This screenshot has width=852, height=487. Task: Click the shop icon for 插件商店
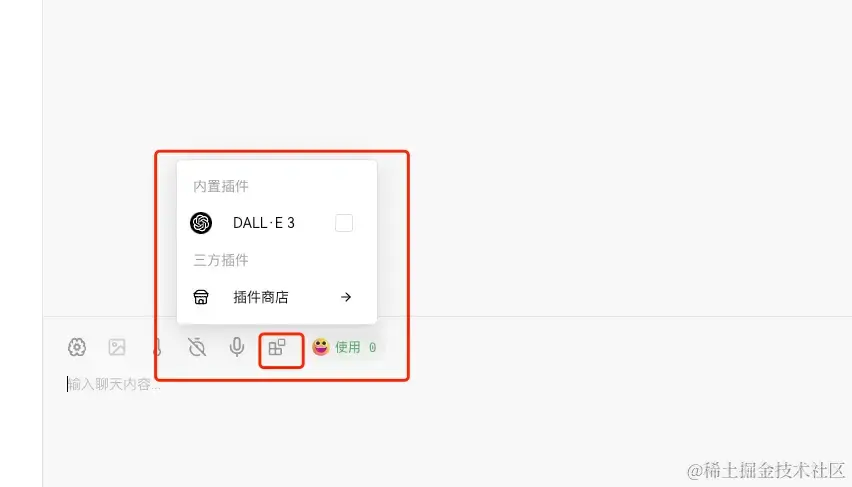pos(201,297)
